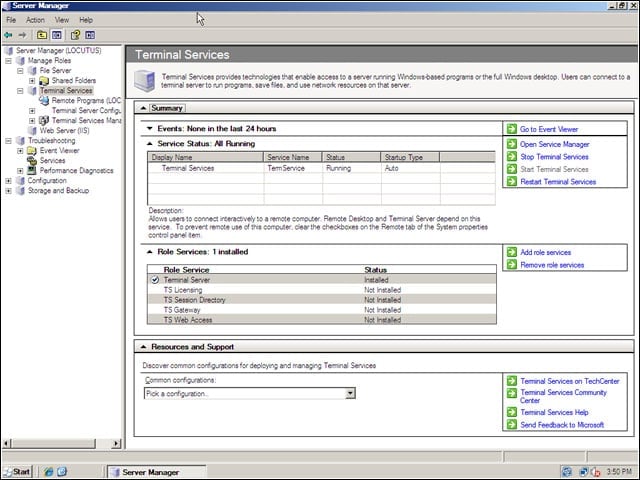Image resolution: width=640 pixels, height=480 pixels.
Task: Click the Server Manager taskbar button
Action: tap(157, 472)
